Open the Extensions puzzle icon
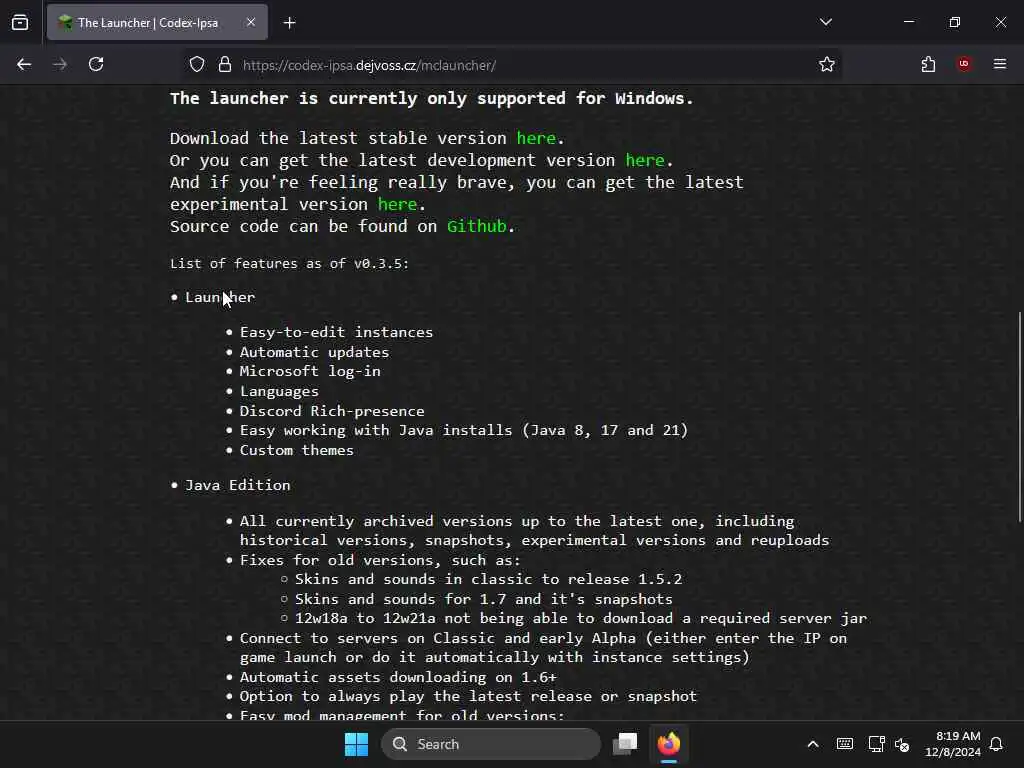The height and width of the screenshot is (768, 1024). (928, 65)
